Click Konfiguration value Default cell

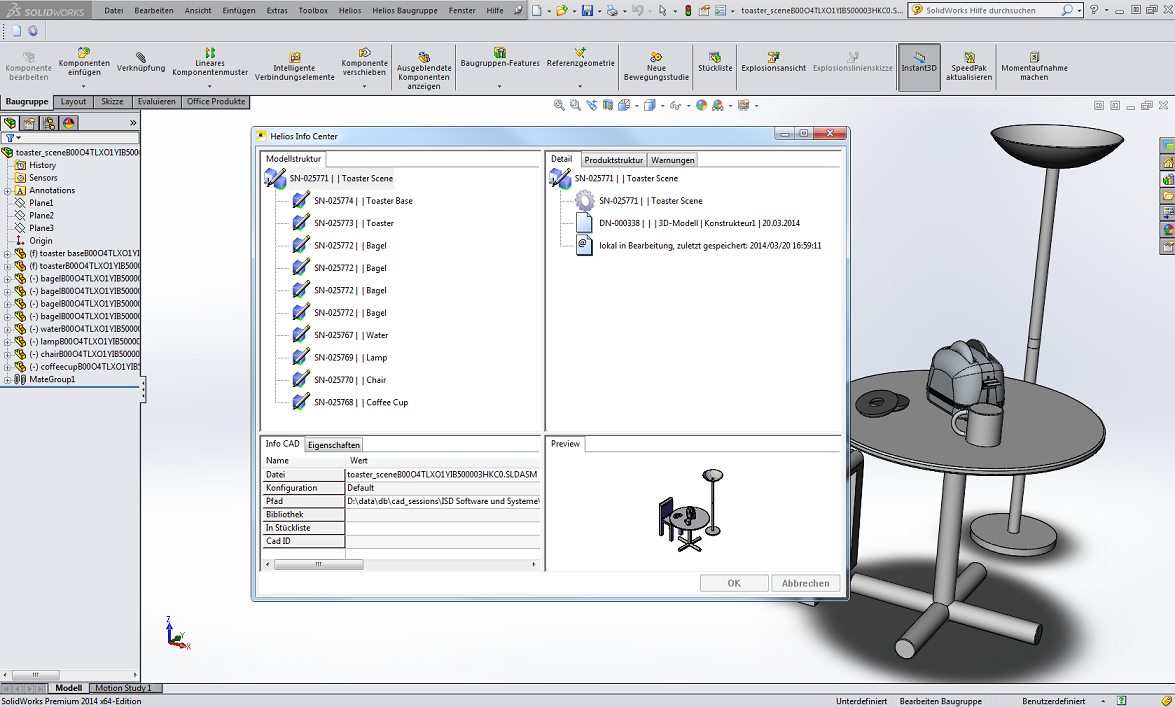coord(442,488)
